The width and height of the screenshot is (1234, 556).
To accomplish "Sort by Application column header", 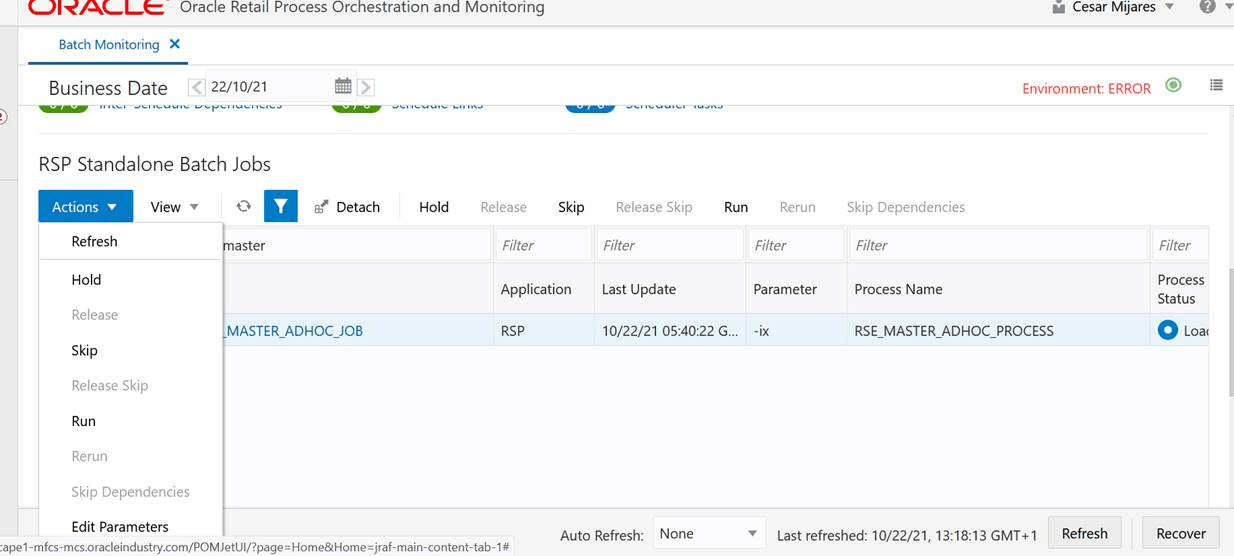I will (536, 289).
